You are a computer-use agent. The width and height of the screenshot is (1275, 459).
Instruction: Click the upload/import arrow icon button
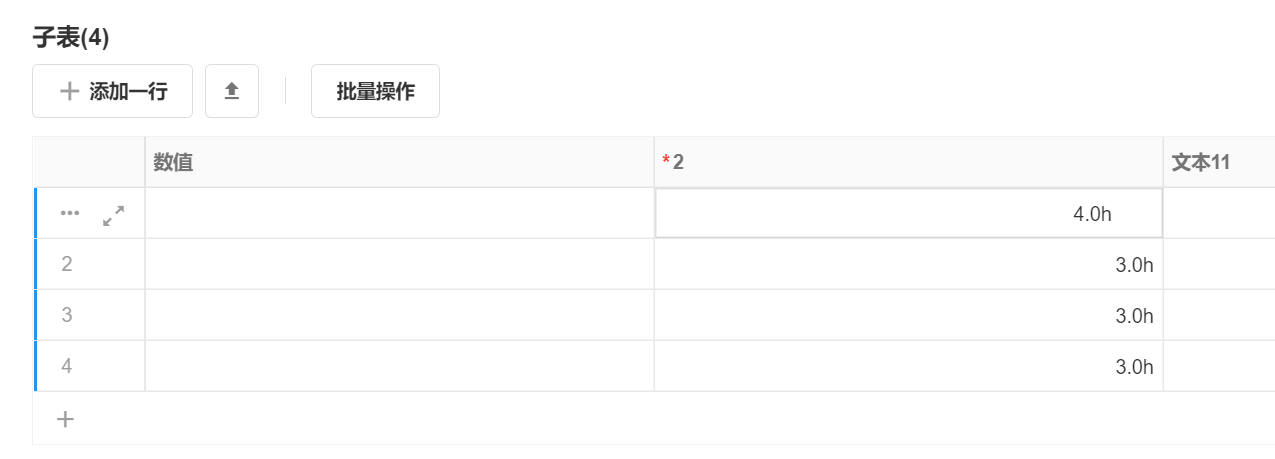click(x=232, y=91)
